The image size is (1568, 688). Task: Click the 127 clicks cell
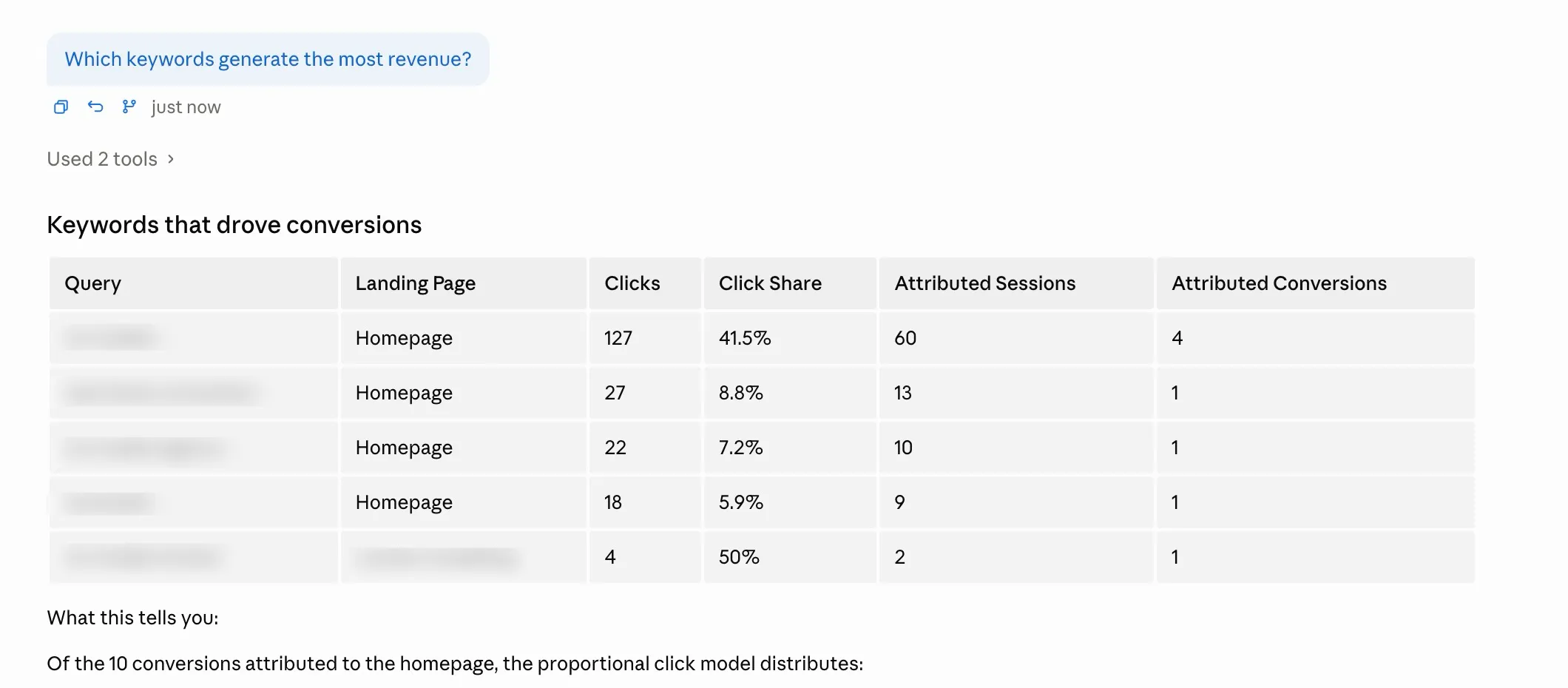[x=618, y=338]
